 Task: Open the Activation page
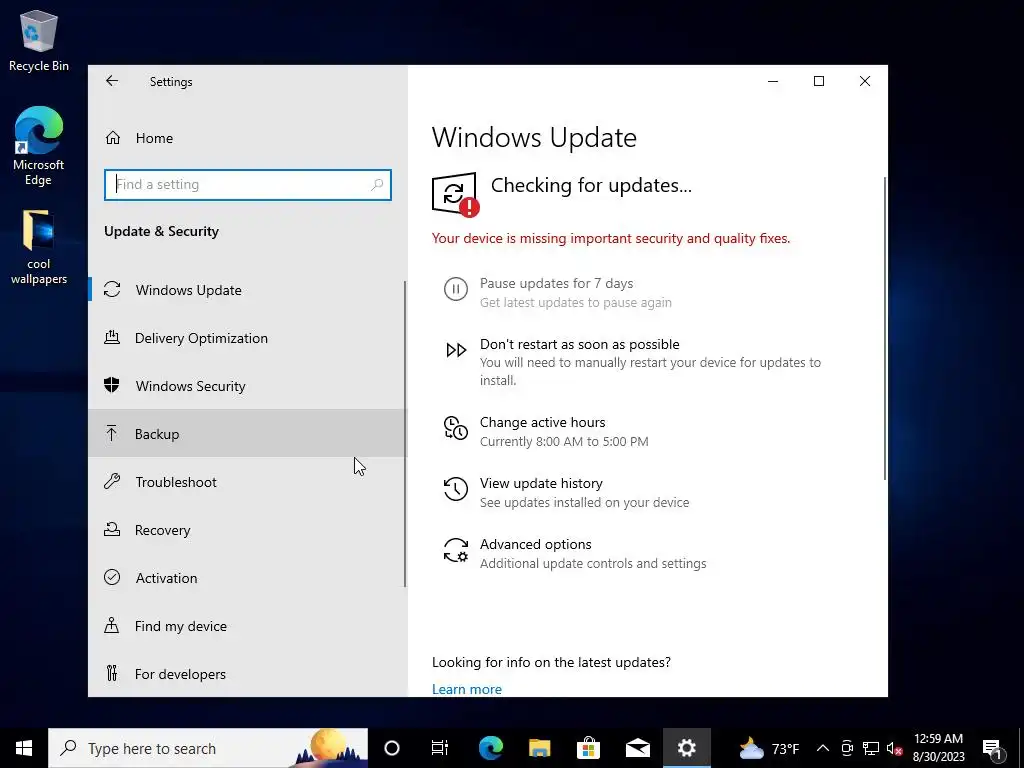pos(247,578)
